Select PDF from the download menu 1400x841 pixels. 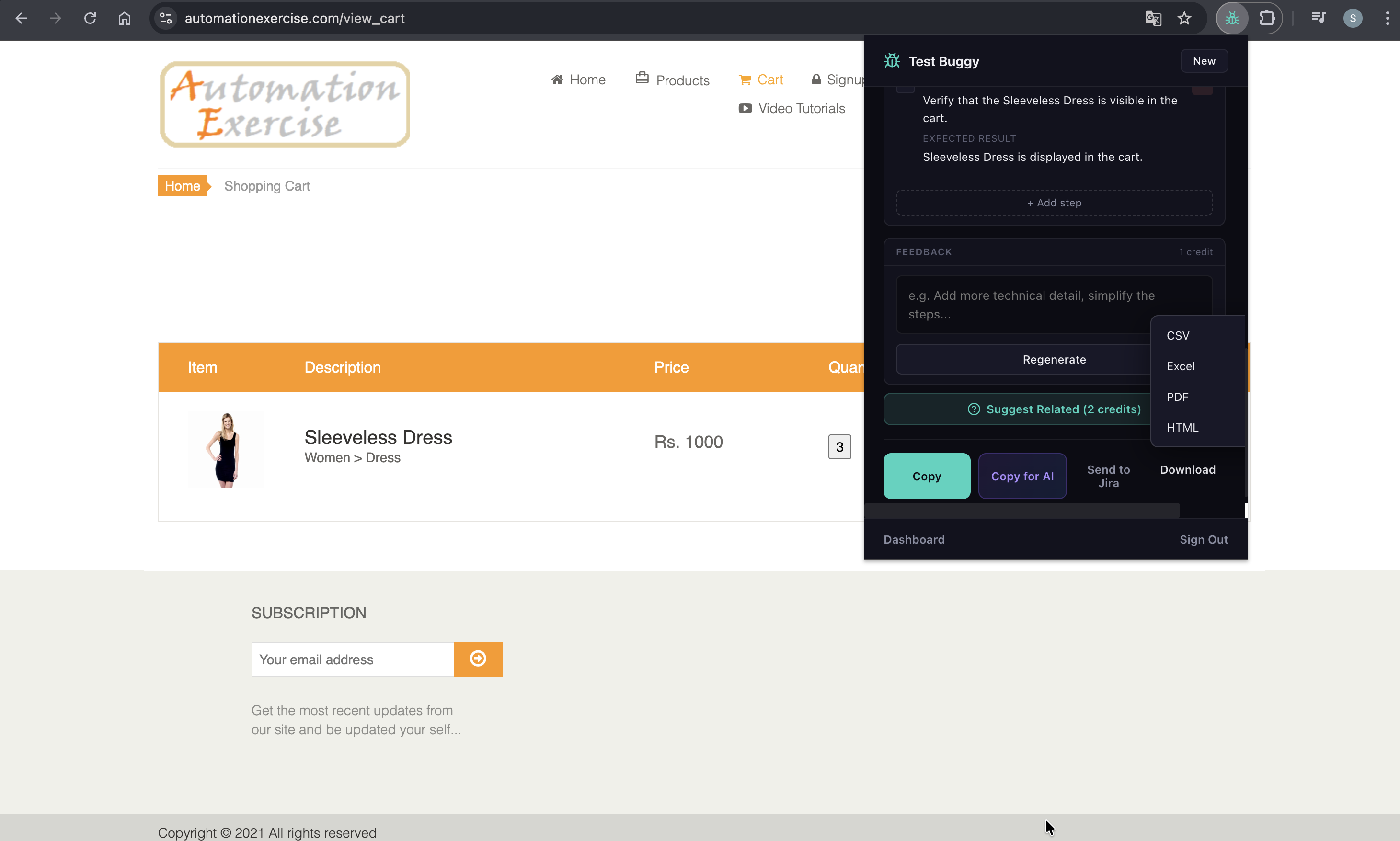click(x=1177, y=397)
